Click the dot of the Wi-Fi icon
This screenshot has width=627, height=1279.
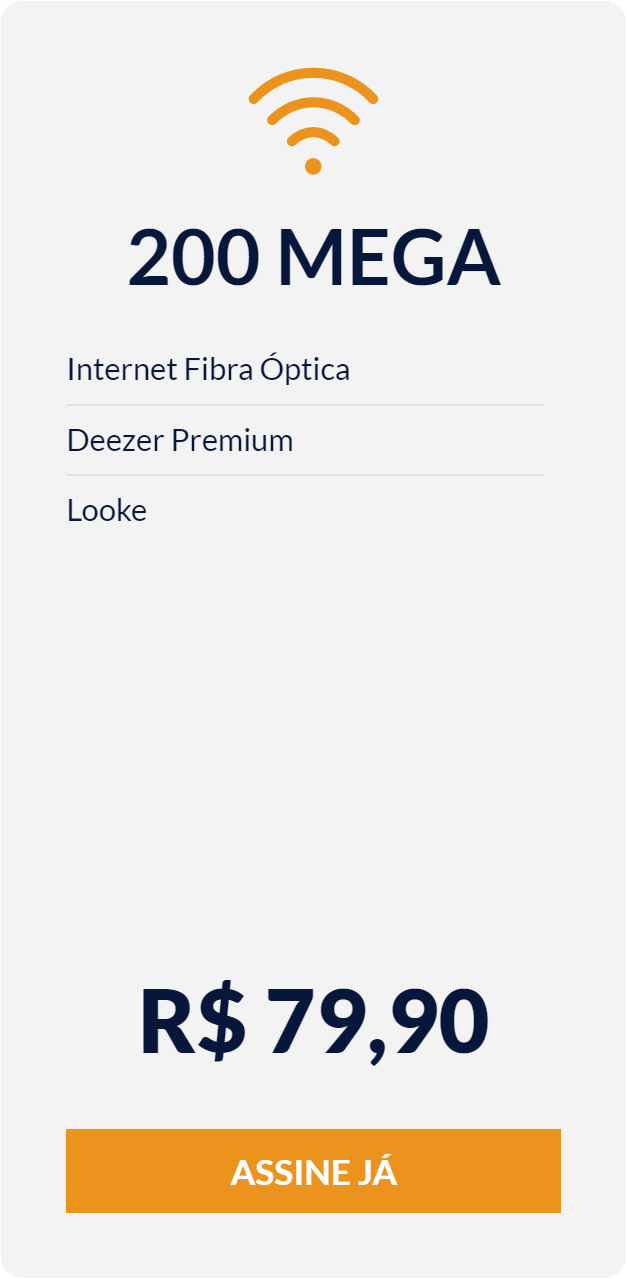313,166
